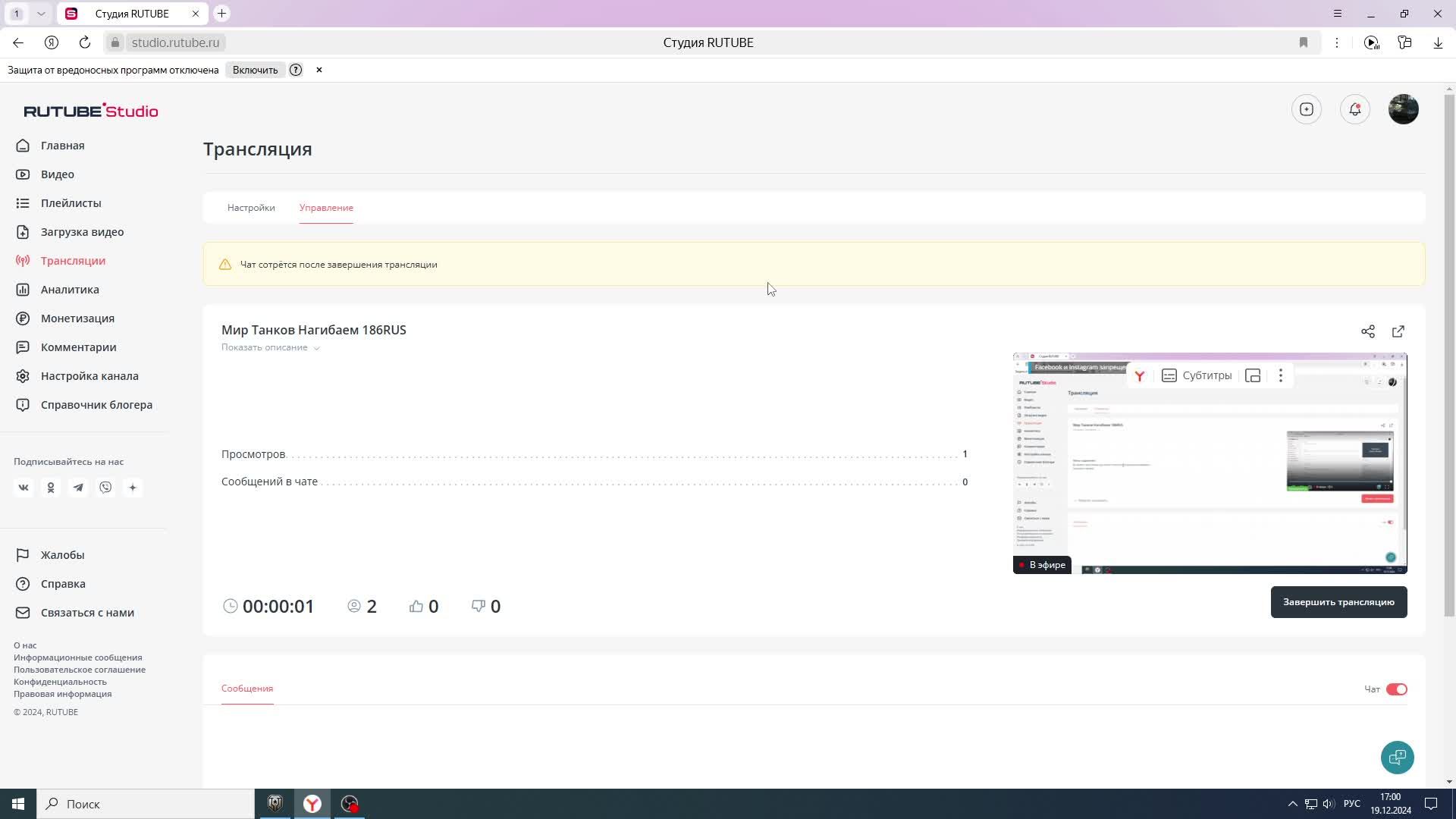This screenshot has height=819, width=1456.
Task: Open Правовая информация link
Action: point(62,694)
